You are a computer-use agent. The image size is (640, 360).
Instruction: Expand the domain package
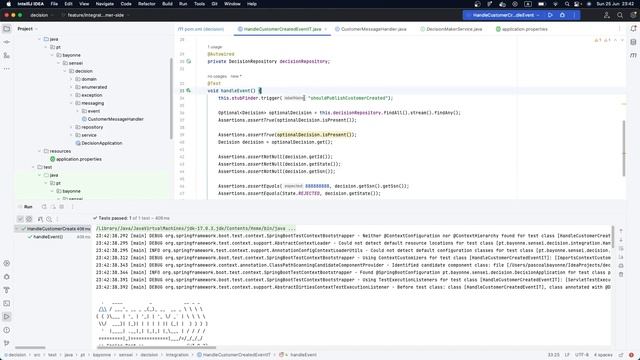coord(71,79)
